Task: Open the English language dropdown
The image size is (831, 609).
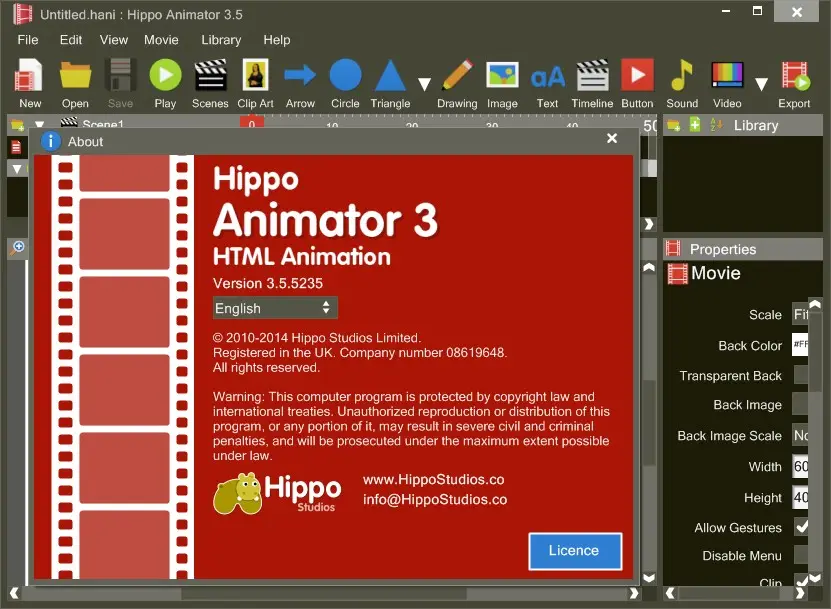Action: 275,308
